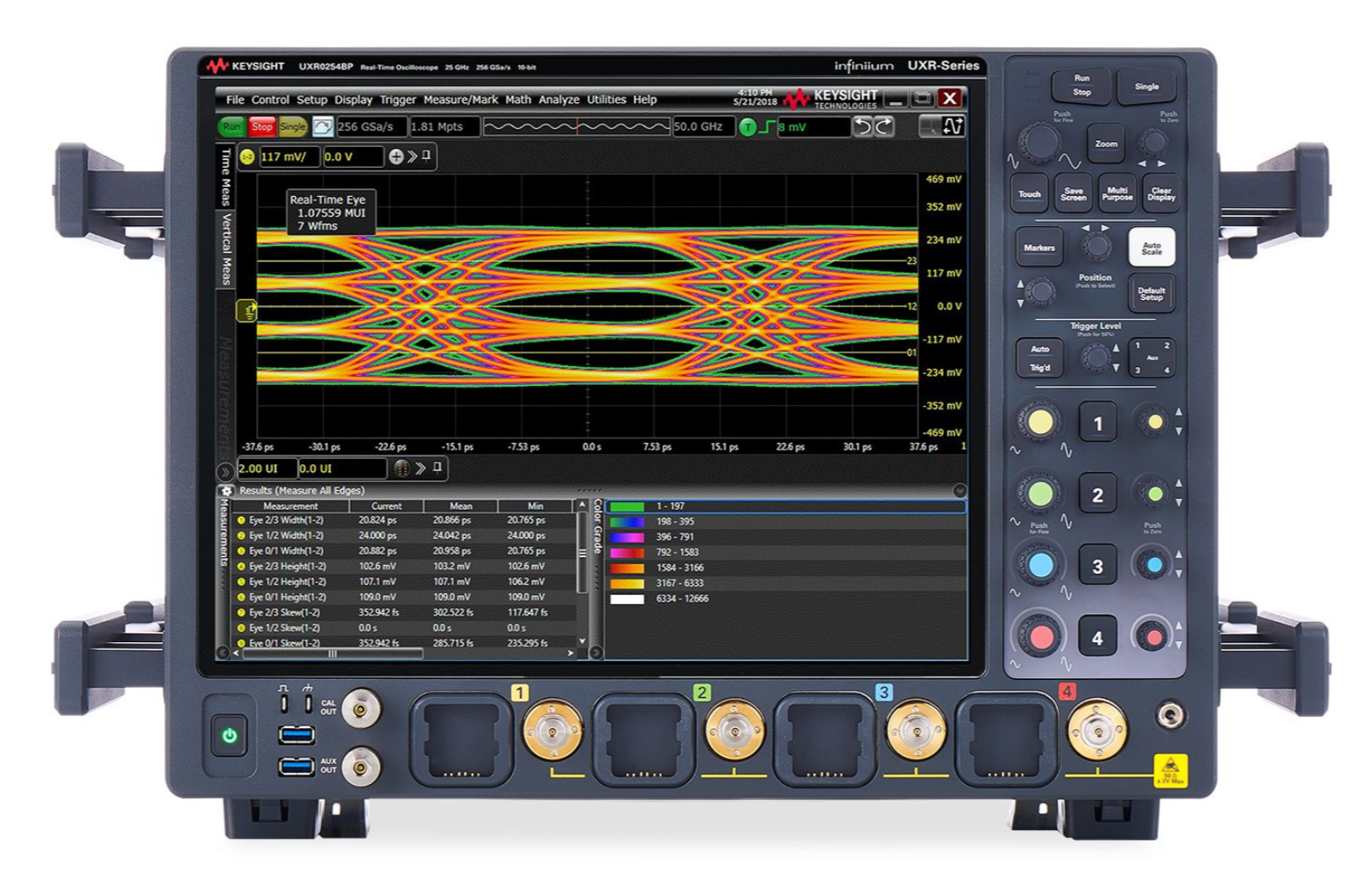1372x894 pixels.
Task: Click the plus icon beside vertical offset
Action: click(395, 156)
